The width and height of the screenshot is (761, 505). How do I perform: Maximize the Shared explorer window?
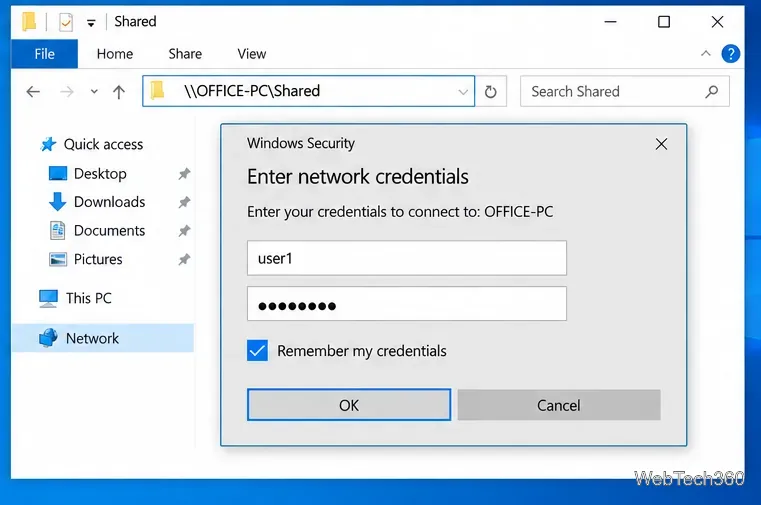tap(664, 22)
